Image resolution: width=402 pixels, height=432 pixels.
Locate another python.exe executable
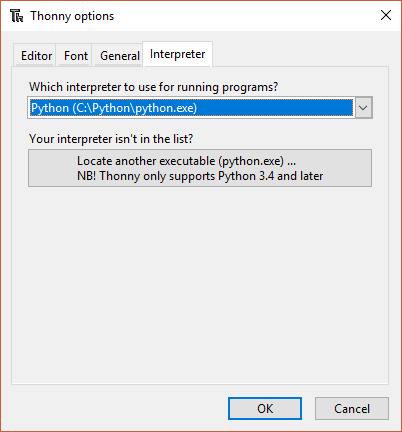200,168
